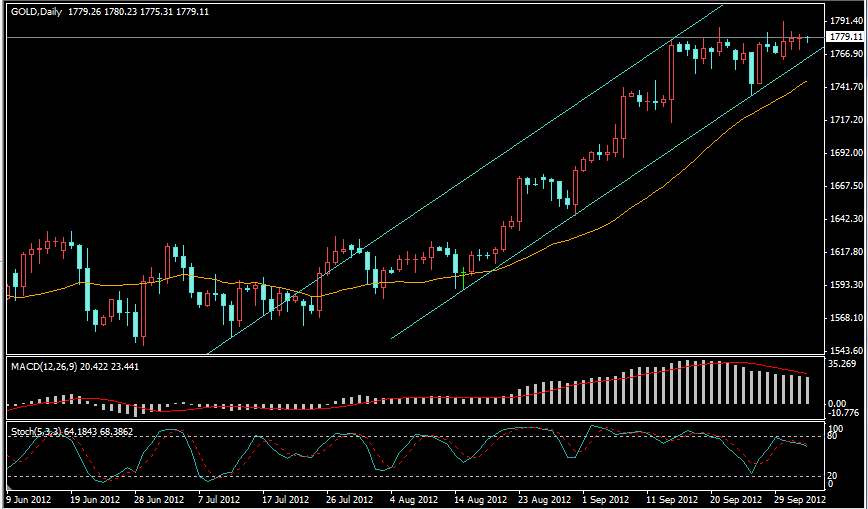Screen dimensions: 868x509
Task: Click the 26 Jul 2012 date label
Action: pos(349,499)
